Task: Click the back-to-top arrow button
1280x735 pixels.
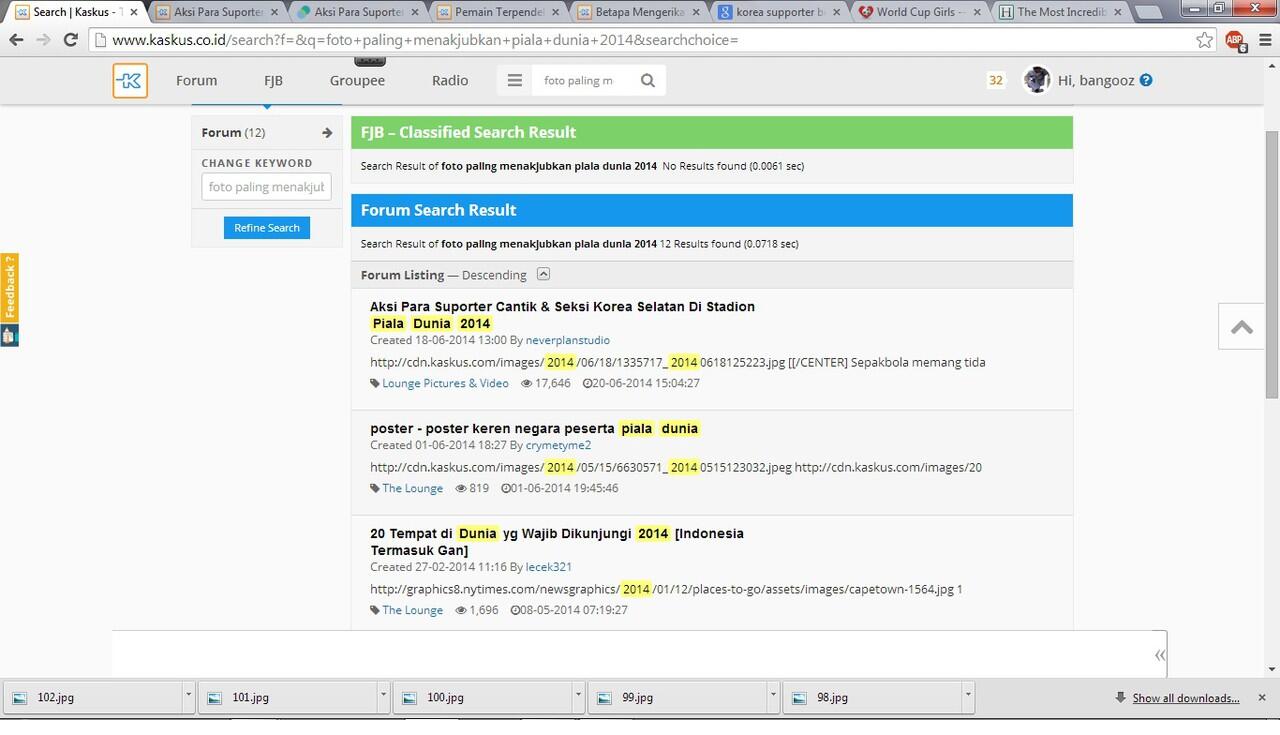Action: click(x=1242, y=327)
